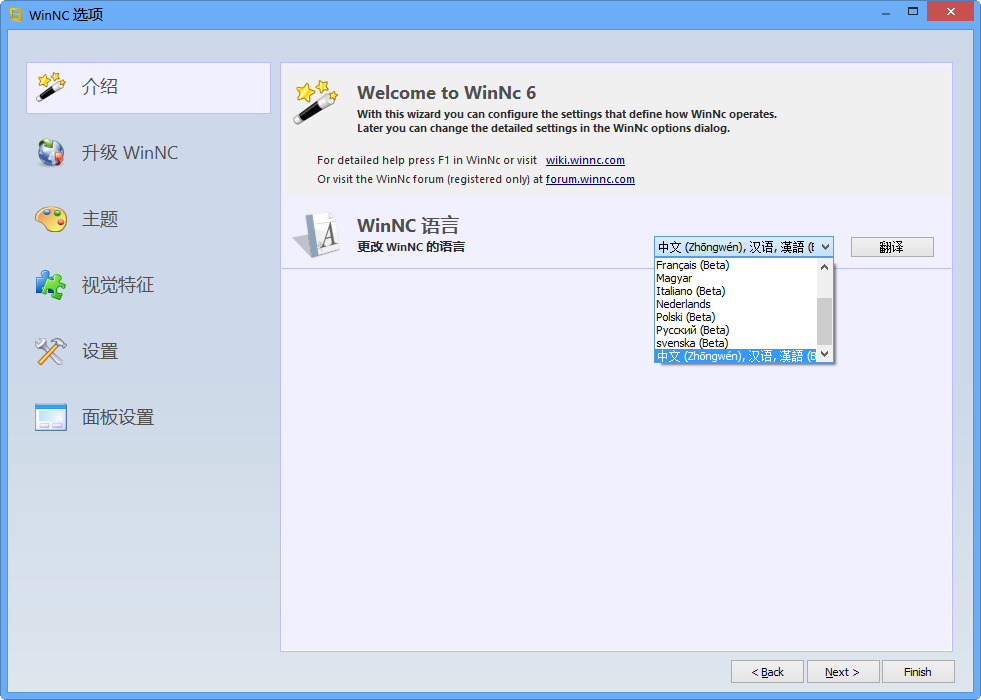Minimize the WinNC 选项 window

[x=886, y=13]
